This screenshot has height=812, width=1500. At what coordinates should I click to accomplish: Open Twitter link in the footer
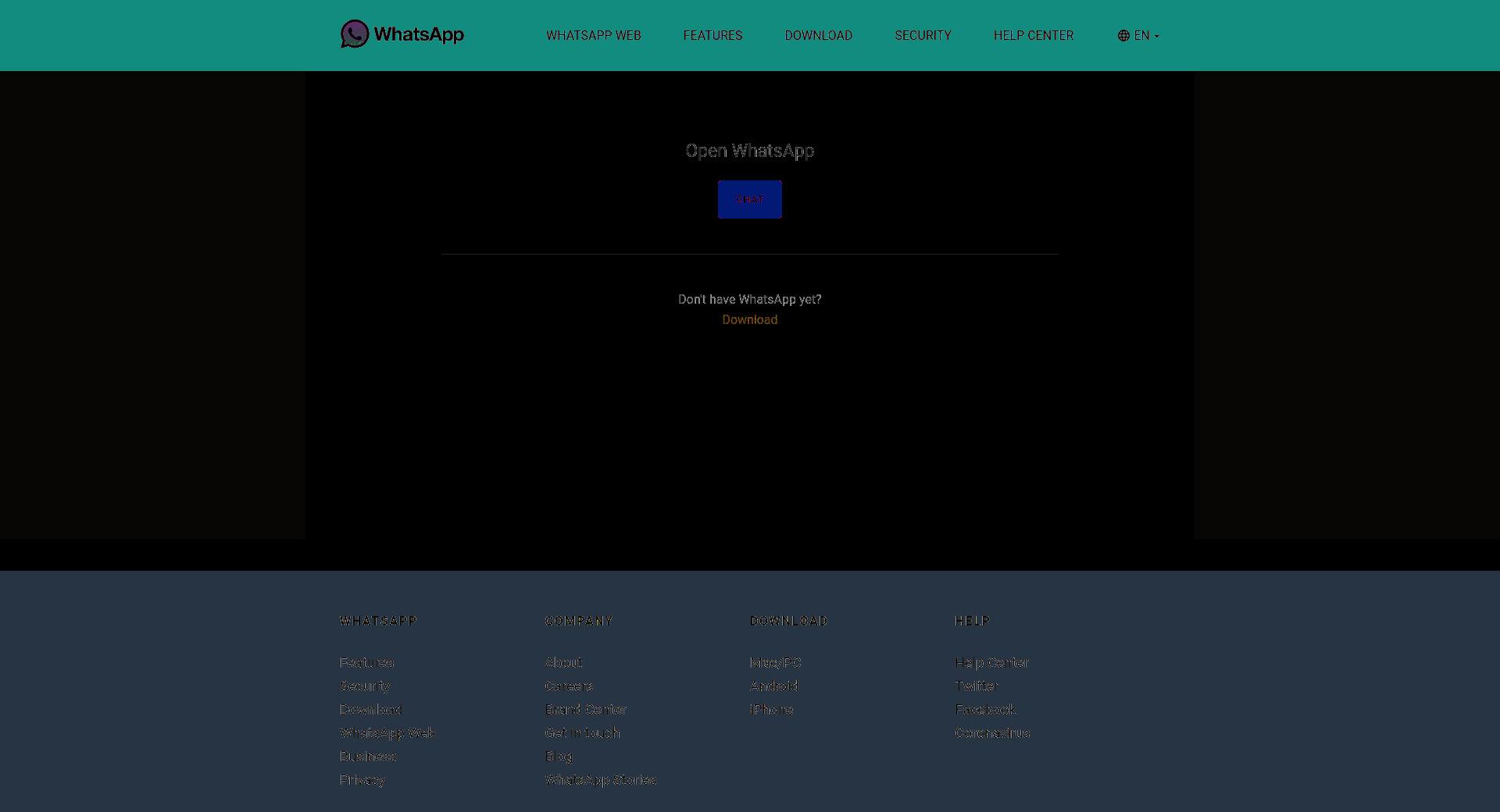[977, 686]
